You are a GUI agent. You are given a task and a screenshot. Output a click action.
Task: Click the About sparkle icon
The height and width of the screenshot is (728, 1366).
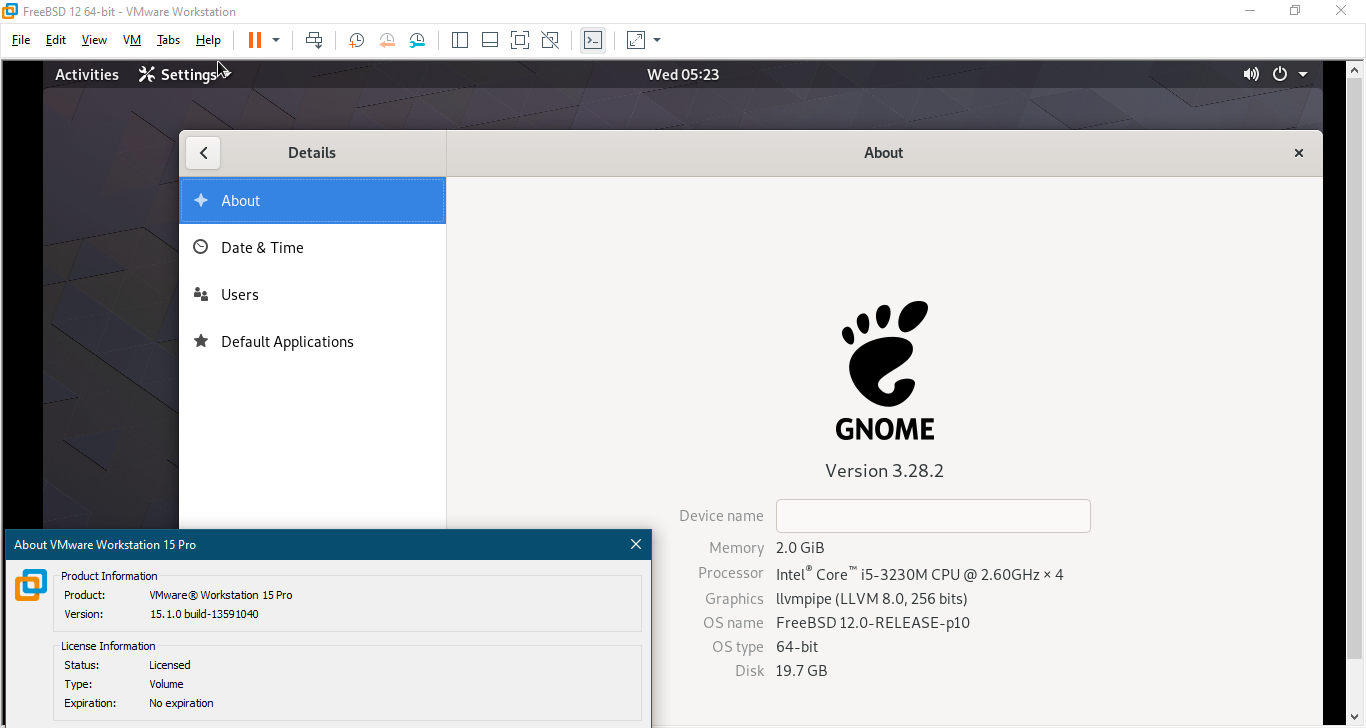coord(201,200)
